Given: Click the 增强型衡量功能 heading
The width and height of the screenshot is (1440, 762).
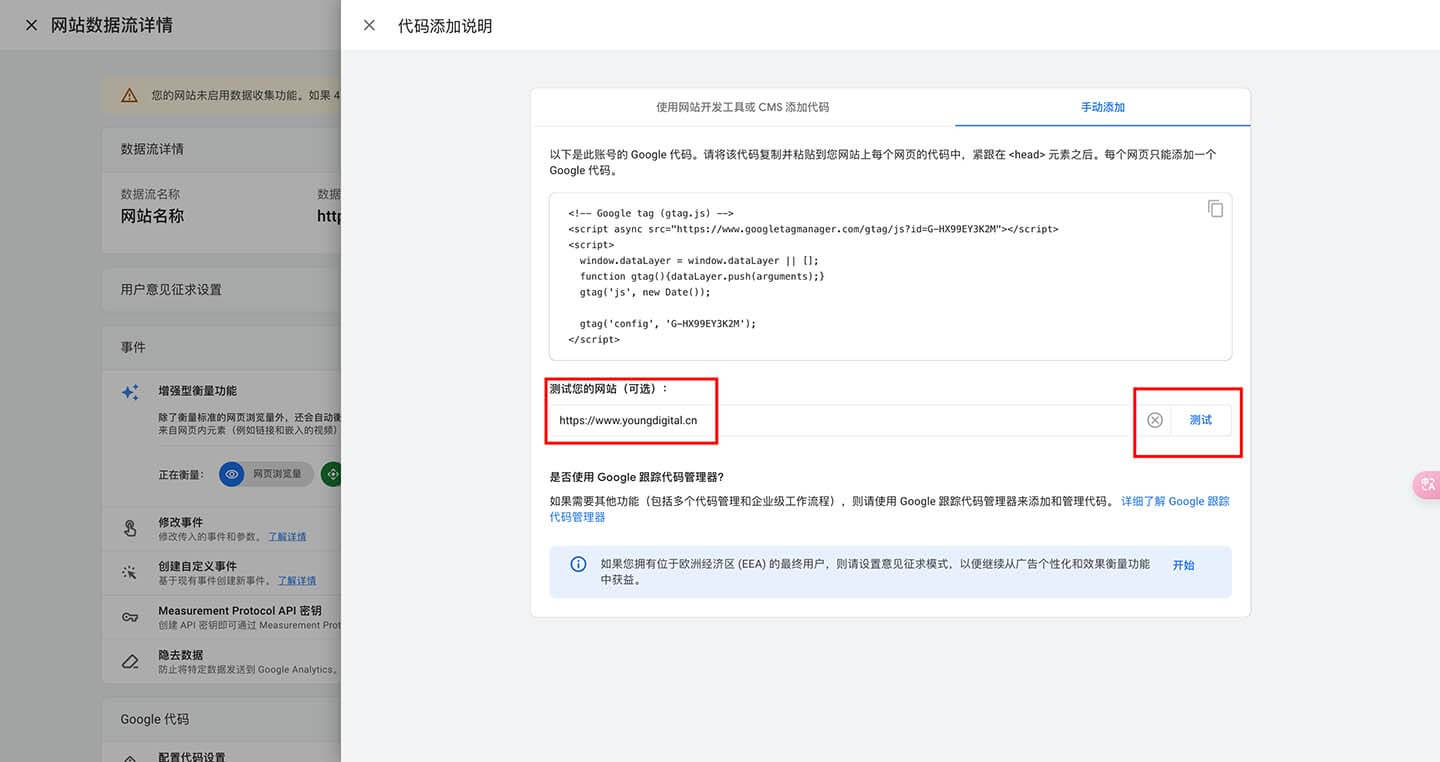Looking at the screenshot, I should 197,391.
